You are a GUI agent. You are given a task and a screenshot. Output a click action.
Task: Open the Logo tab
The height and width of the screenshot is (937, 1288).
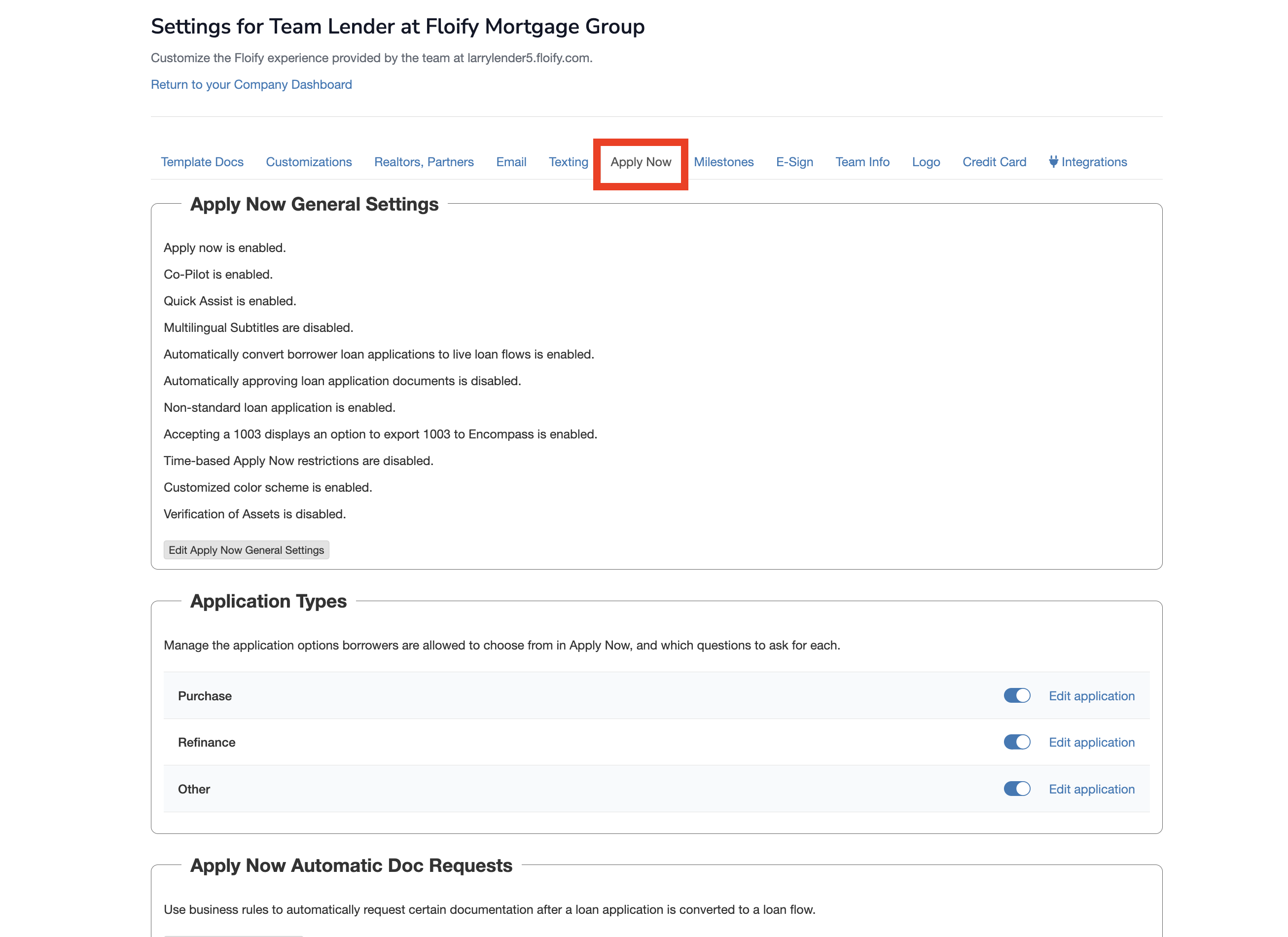point(926,162)
